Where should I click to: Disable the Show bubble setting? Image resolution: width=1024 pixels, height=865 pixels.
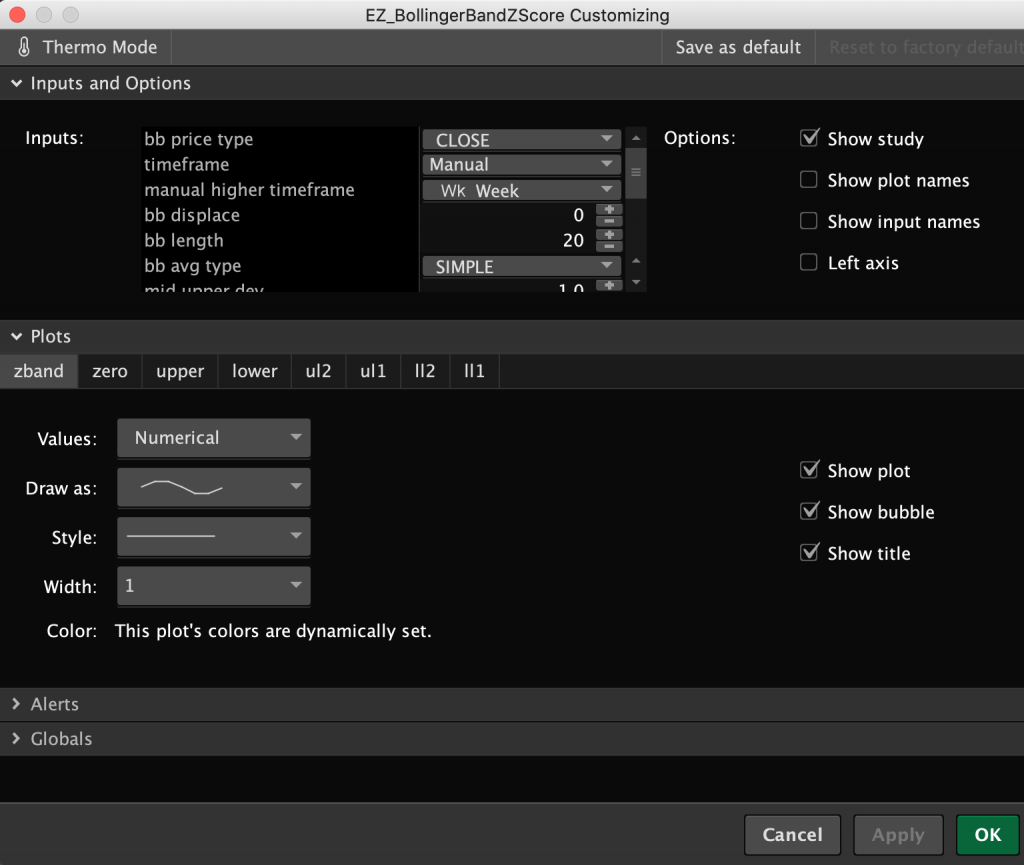(x=808, y=511)
